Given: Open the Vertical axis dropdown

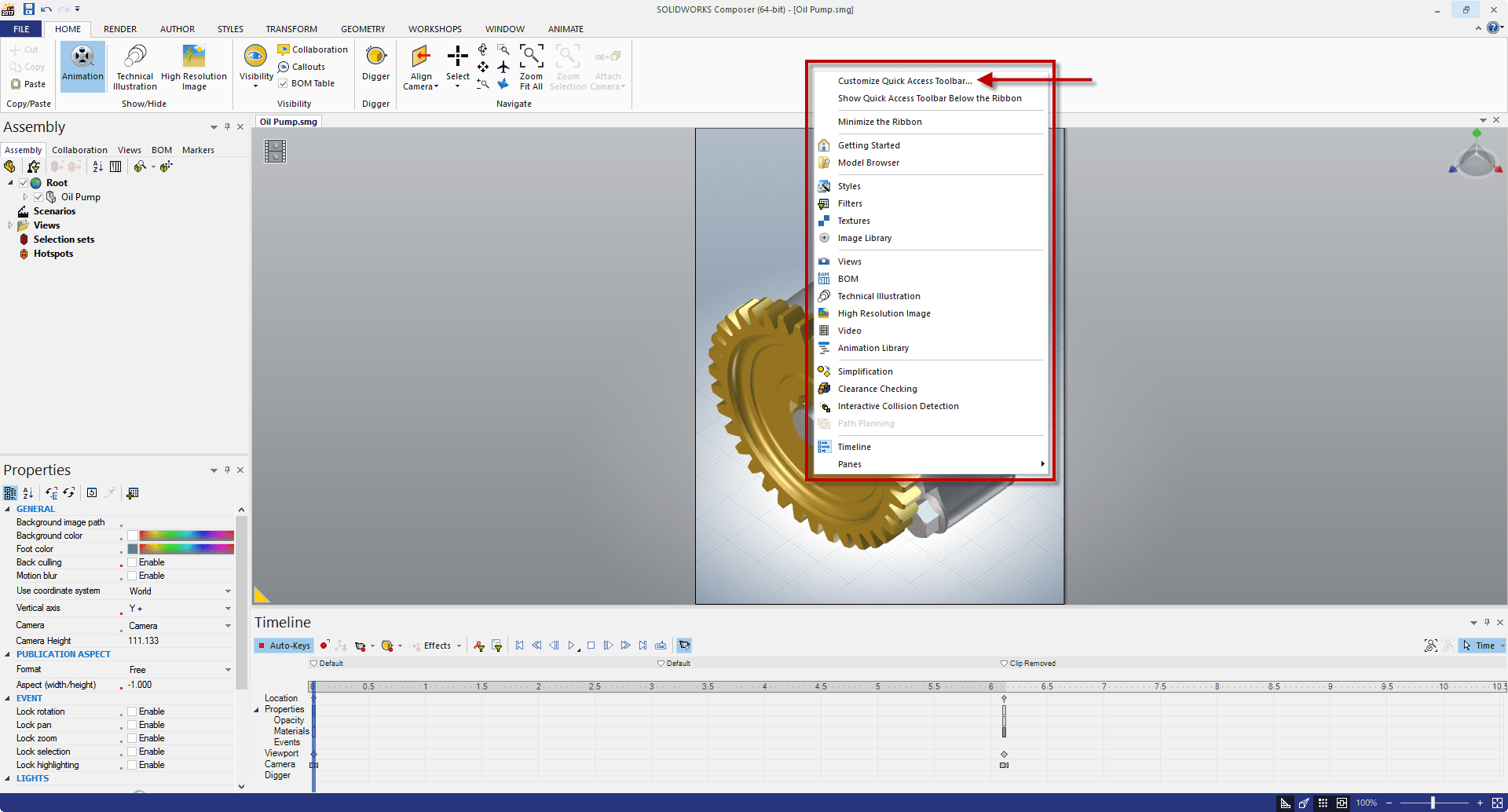Looking at the screenshot, I should point(228,609).
